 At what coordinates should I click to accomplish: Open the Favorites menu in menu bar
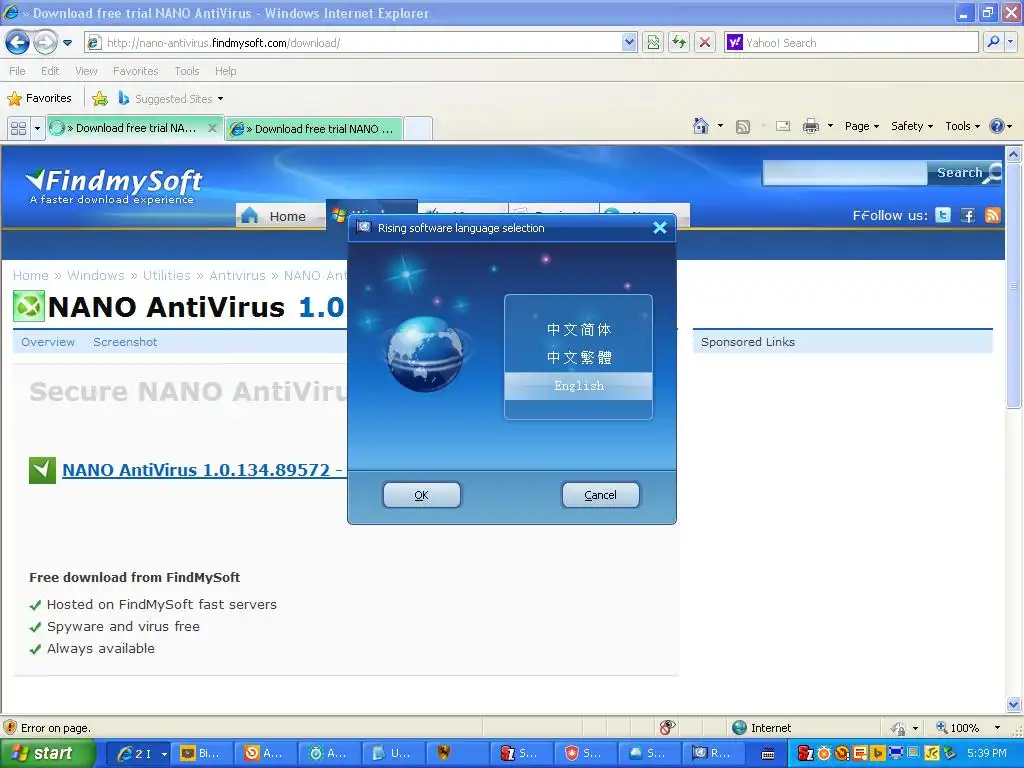136,71
